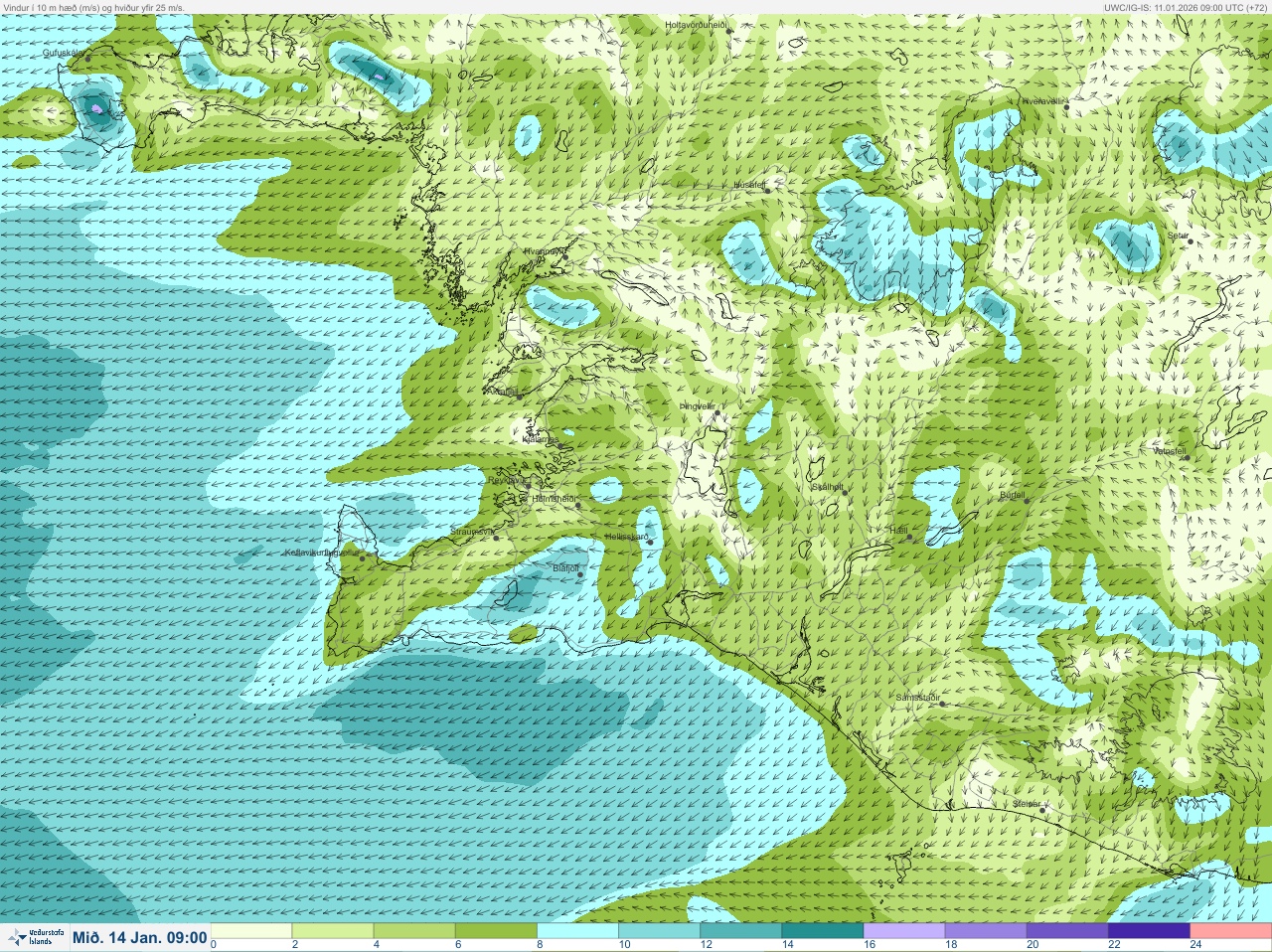1272x952 pixels.
Task: Click the Steinar station label
Action: coord(1027,804)
